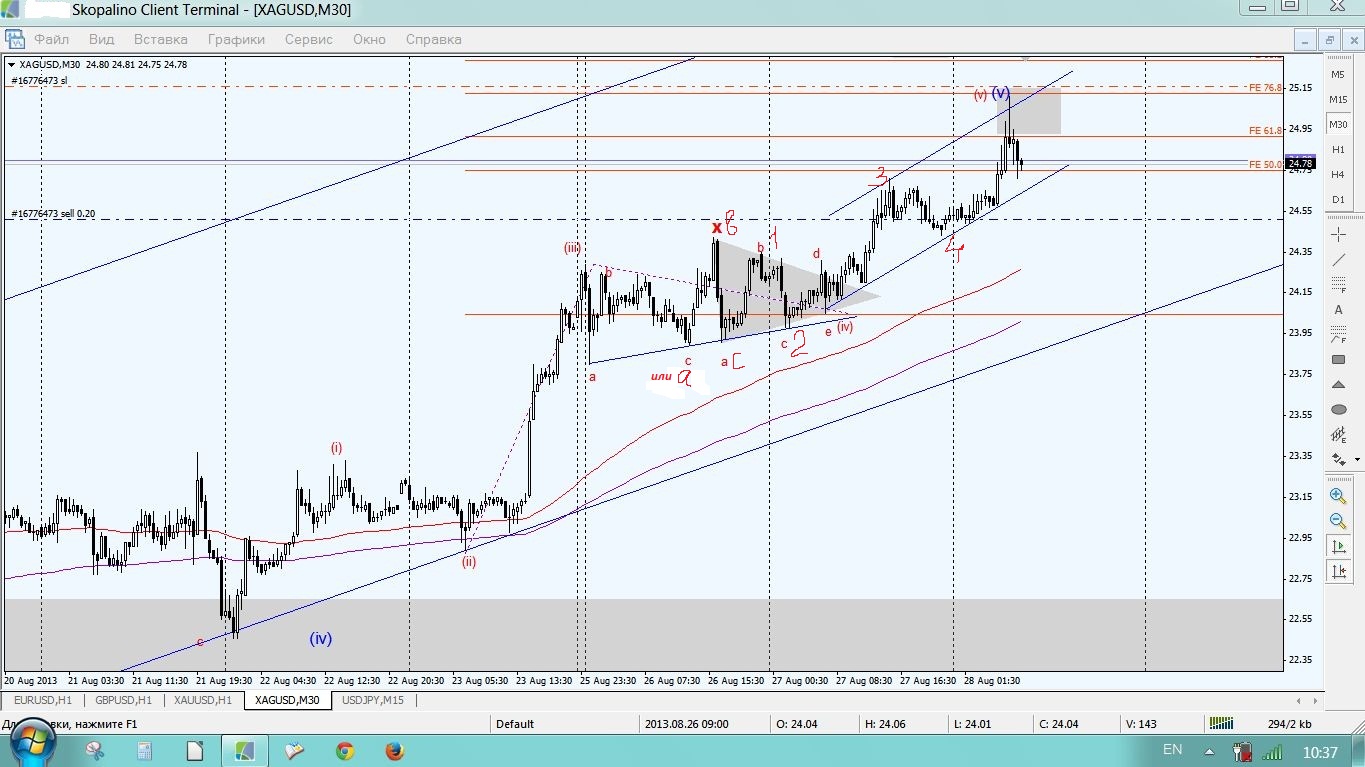Toggle chart shift button
This screenshot has height=767, width=1365.
click(1338, 571)
